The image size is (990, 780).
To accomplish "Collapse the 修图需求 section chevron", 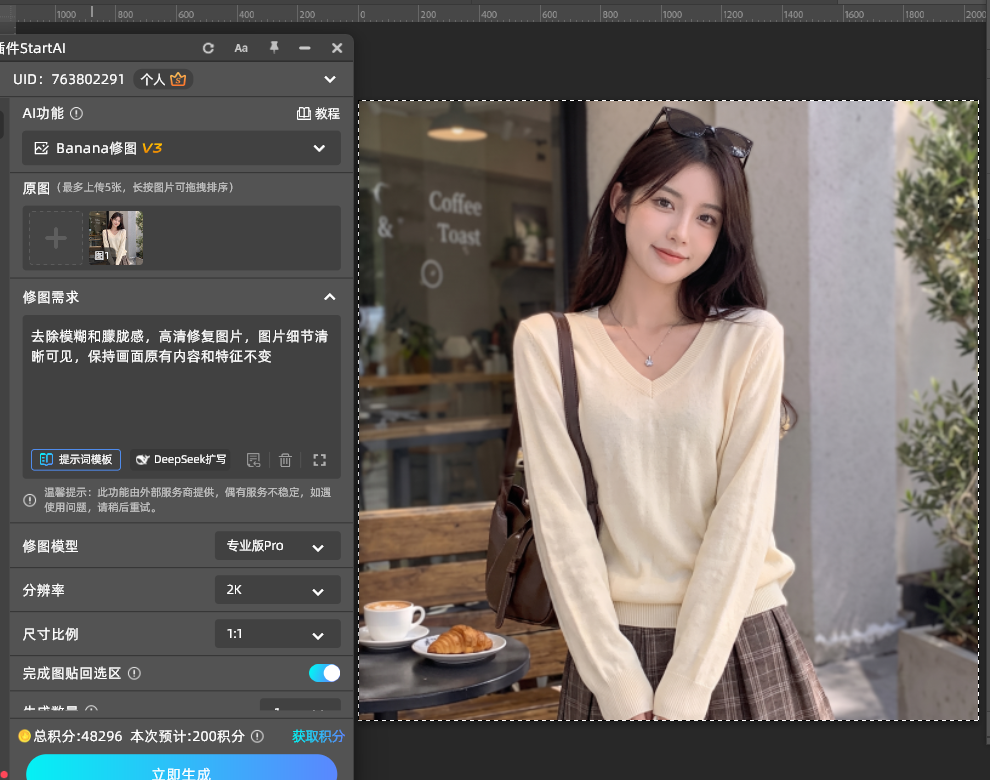I will 330,297.
